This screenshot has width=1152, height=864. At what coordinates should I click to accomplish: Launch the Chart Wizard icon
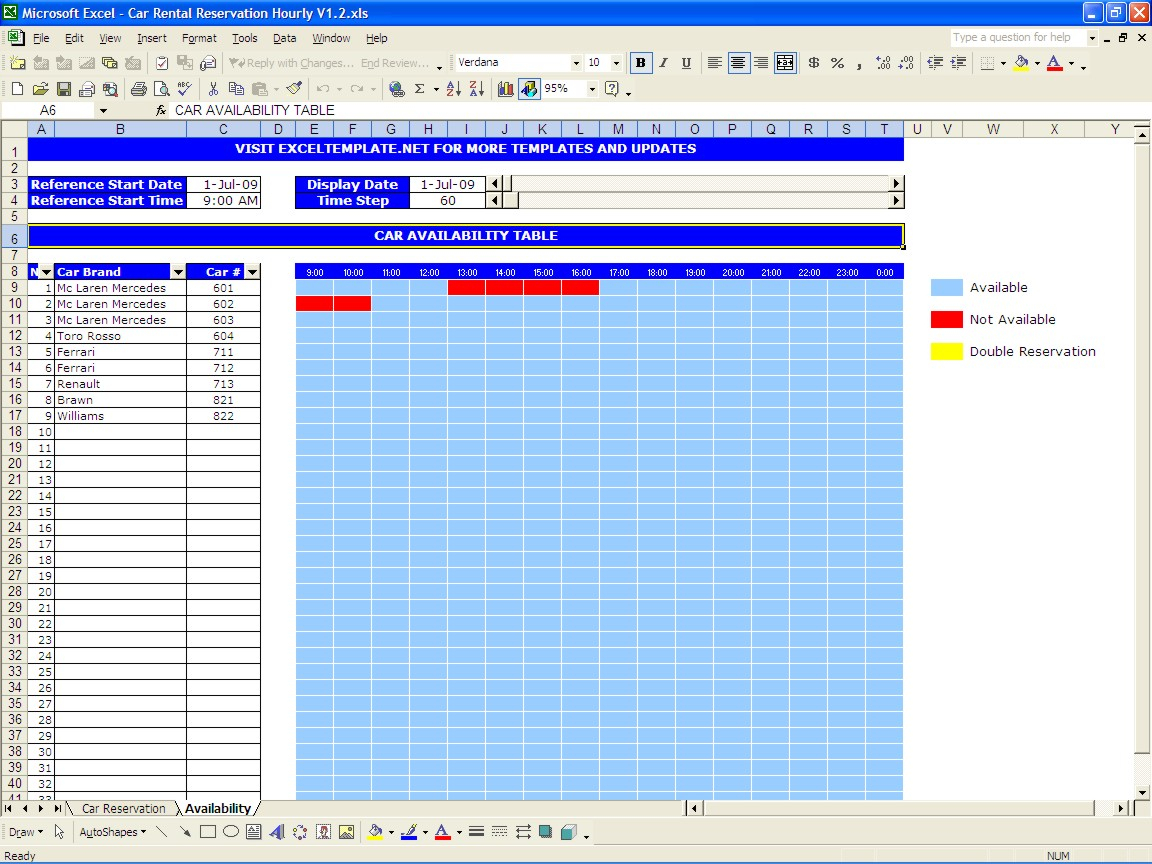(506, 89)
